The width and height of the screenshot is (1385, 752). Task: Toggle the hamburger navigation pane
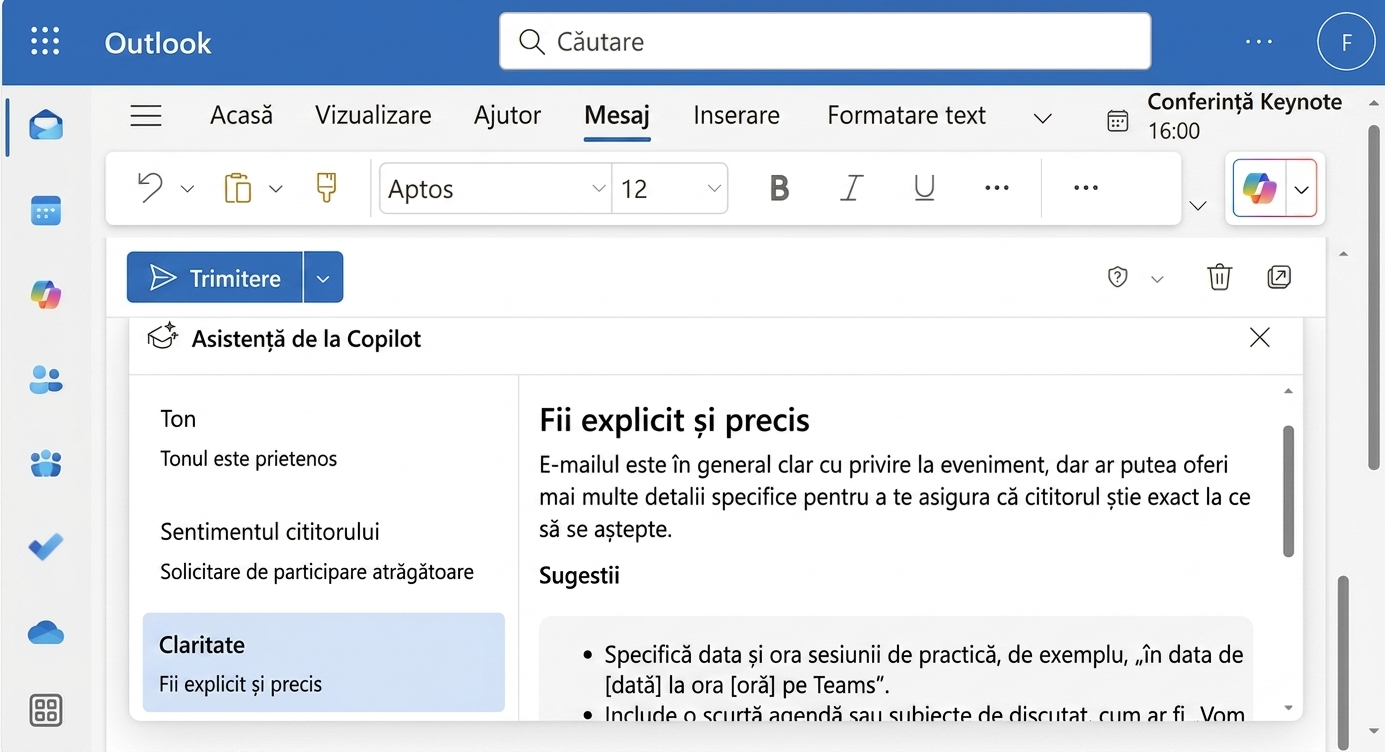tap(146, 116)
